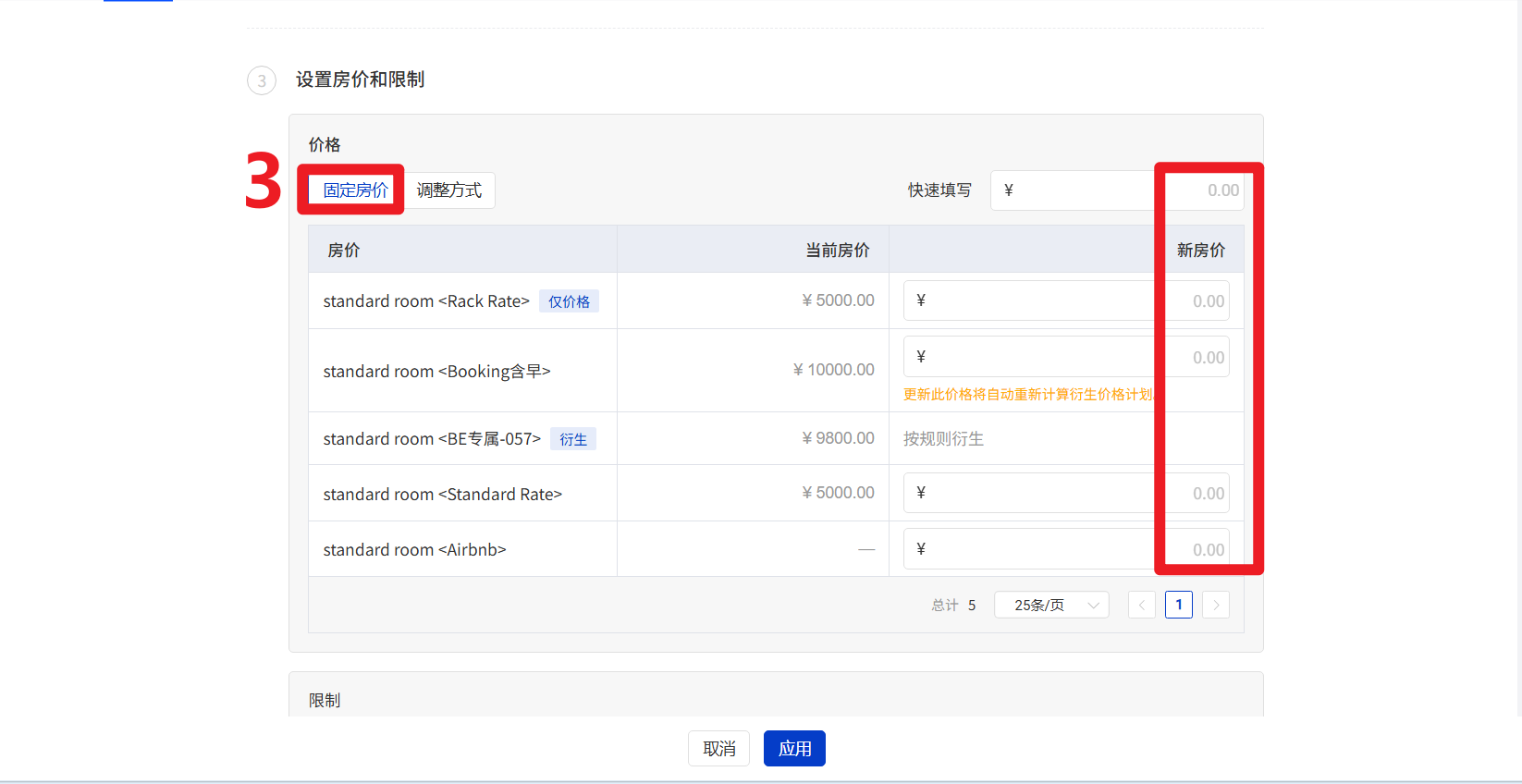
Task: Click standard room <Booking含早> row name
Action: [436, 372]
